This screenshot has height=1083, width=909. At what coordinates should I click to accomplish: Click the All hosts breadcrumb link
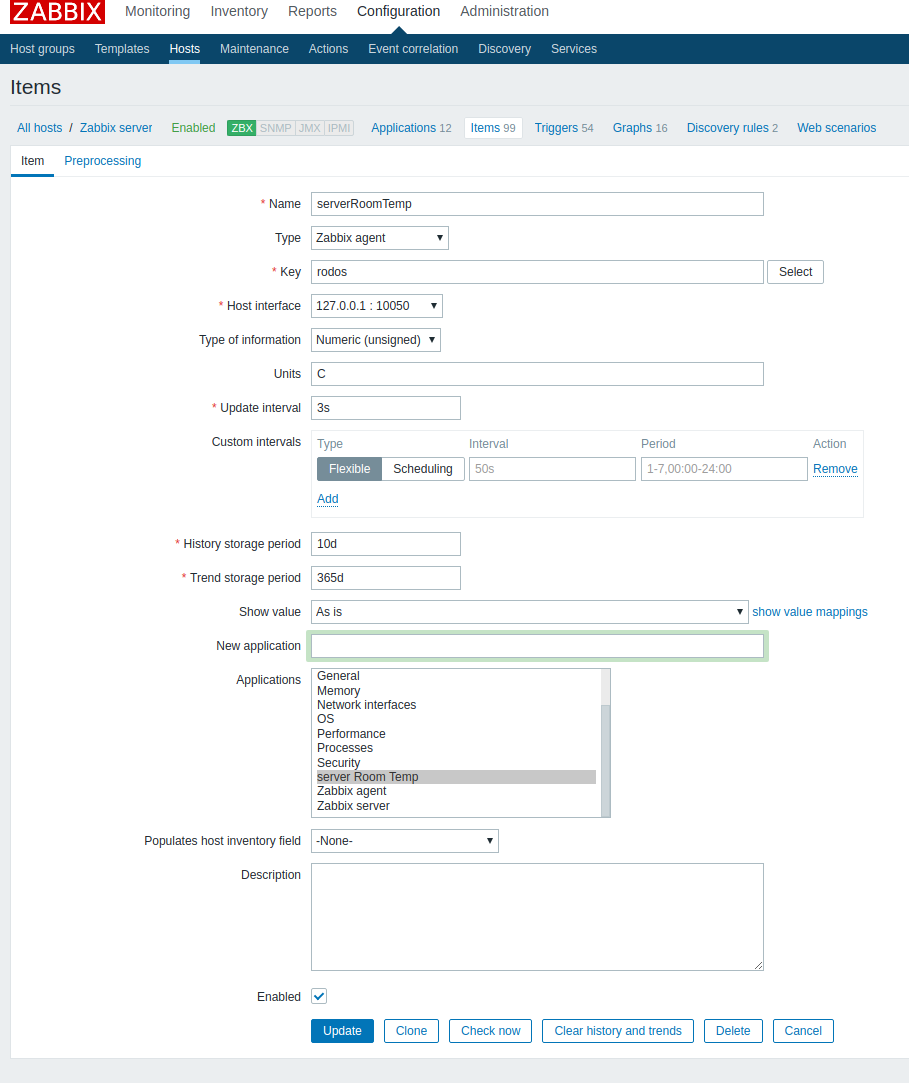click(x=39, y=128)
